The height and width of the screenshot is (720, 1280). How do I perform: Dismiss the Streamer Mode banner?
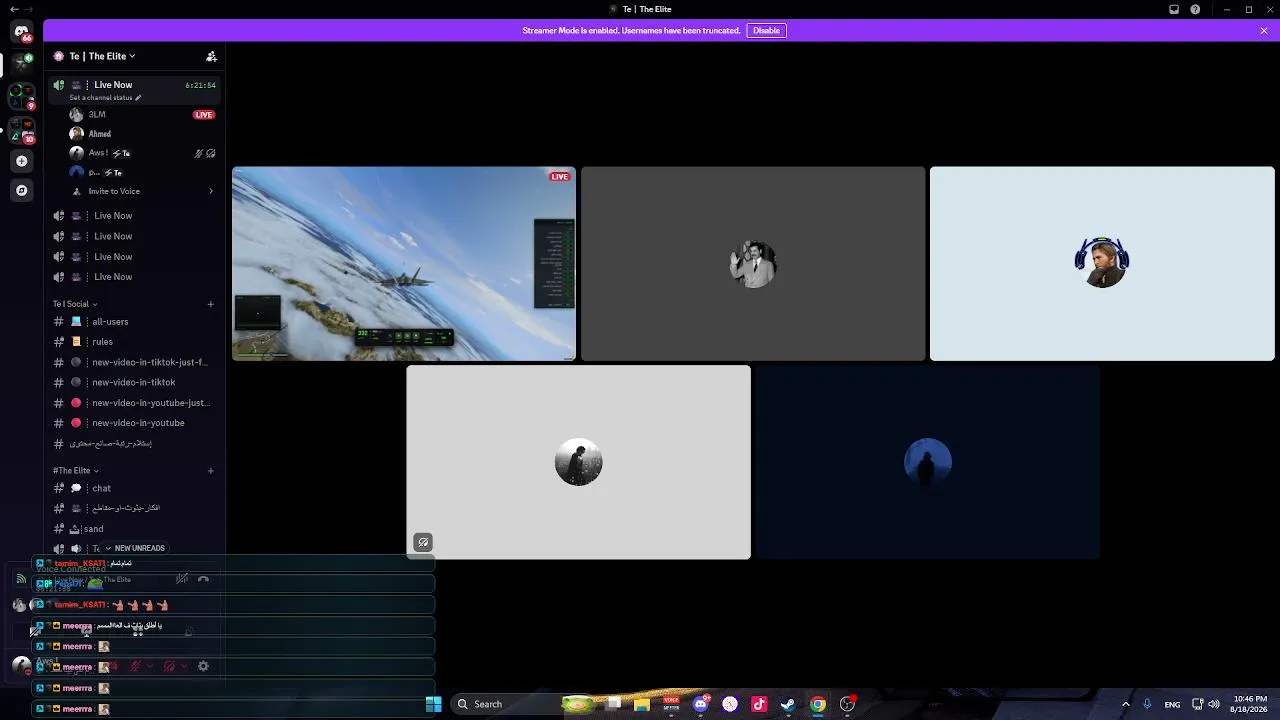pos(1264,31)
